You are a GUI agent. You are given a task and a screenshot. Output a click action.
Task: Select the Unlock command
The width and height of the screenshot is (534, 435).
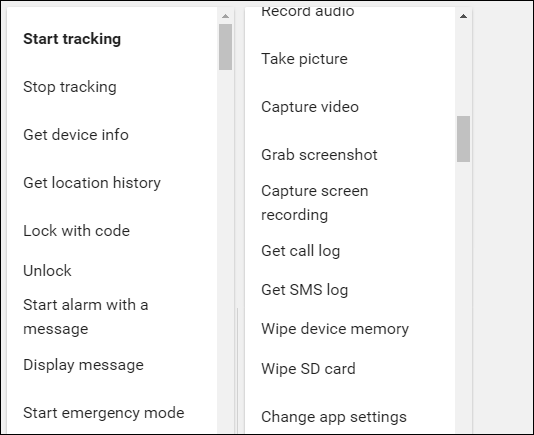(x=47, y=271)
